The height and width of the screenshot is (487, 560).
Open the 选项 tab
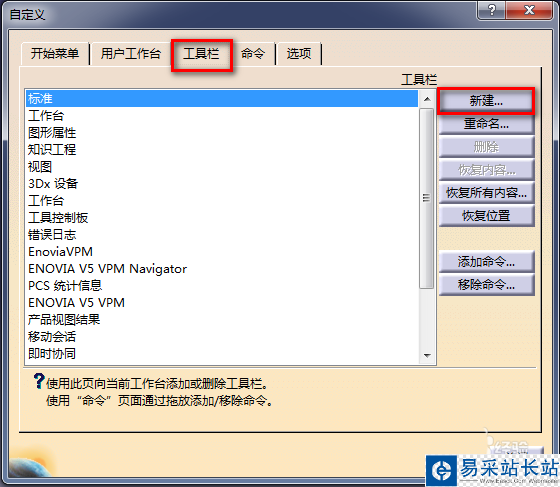coord(299,54)
